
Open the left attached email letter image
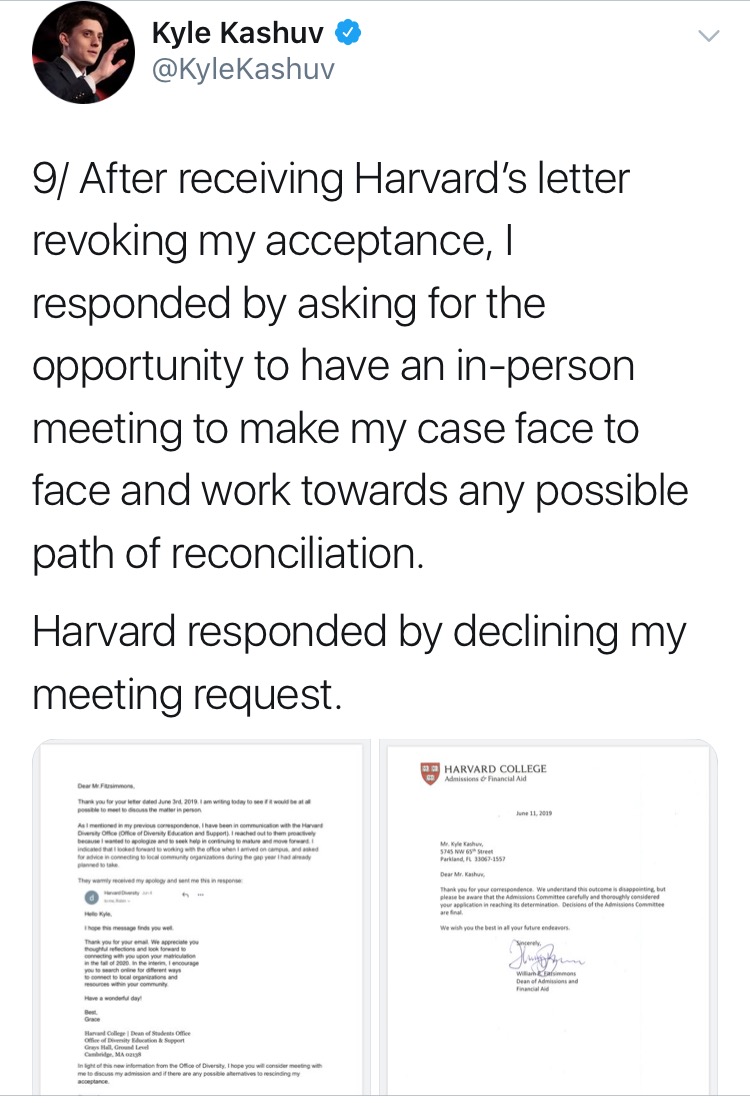201,916
